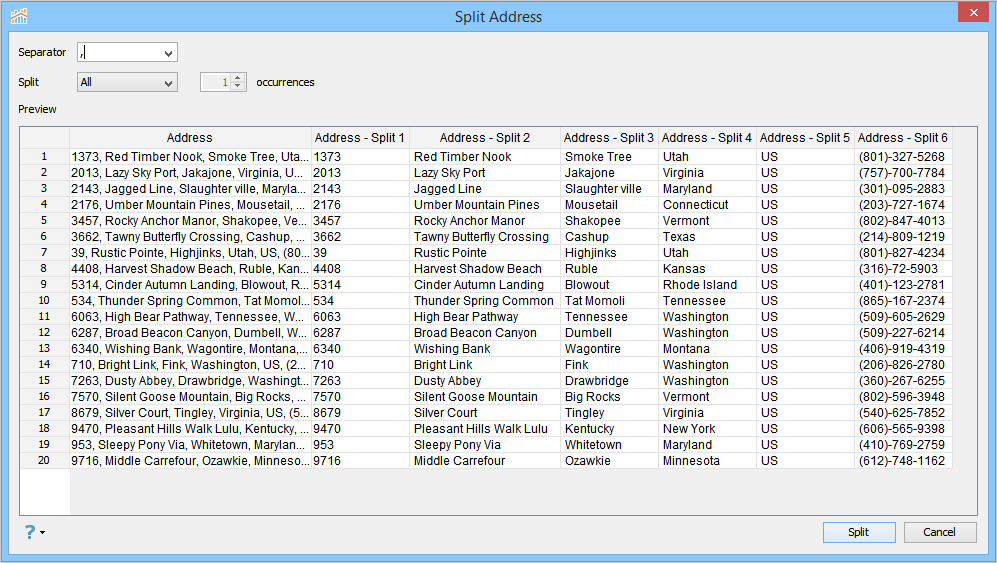The width and height of the screenshot is (997, 563).
Task: Click cell 'Silent Goose Mountain'
Action: pyautogui.click(x=485, y=396)
